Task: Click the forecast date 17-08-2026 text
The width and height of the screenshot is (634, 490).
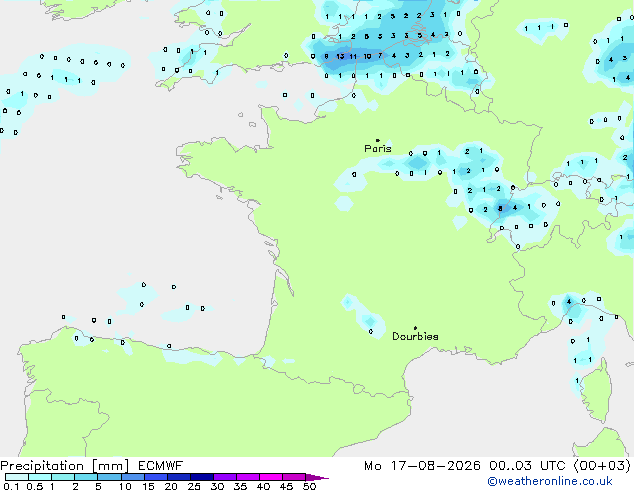Action: click(x=435, y=466)
